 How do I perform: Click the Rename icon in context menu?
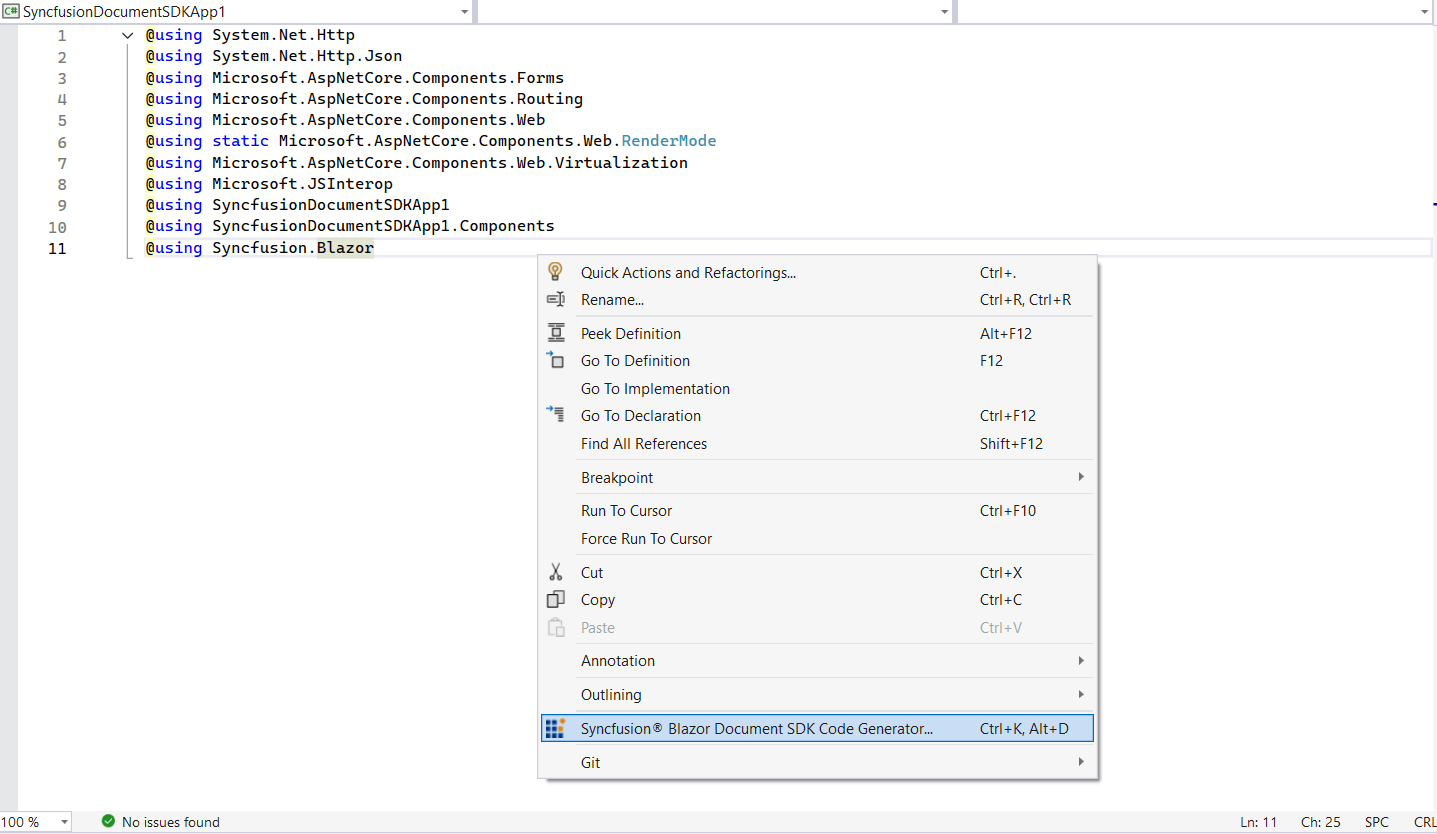(x=556, y=300)
